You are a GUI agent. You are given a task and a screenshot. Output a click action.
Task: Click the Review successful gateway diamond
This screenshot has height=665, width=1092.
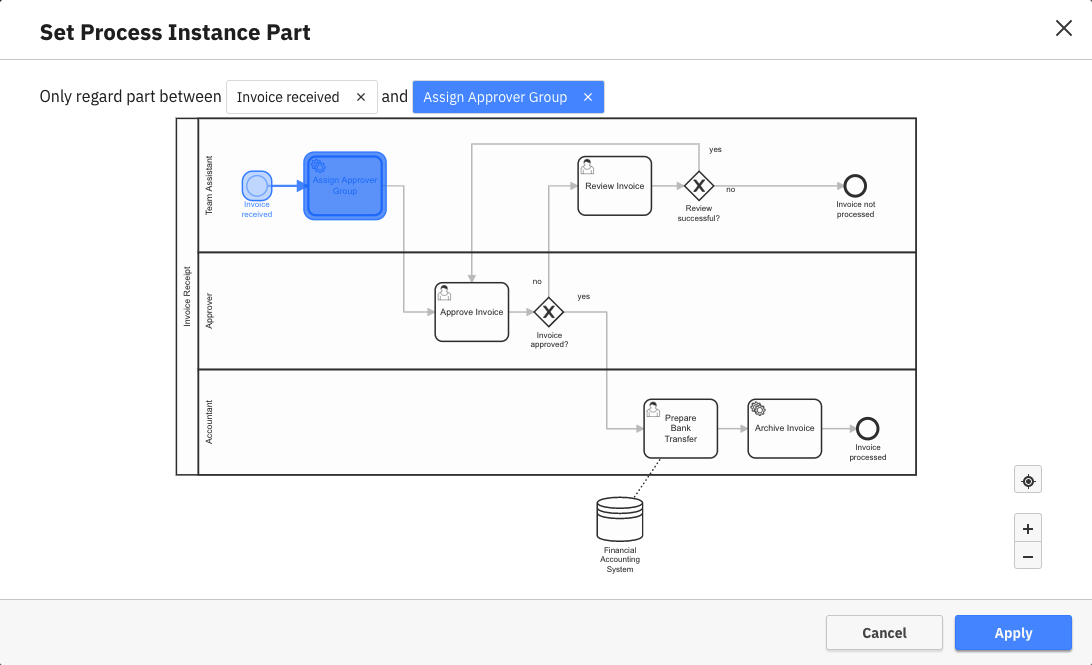pyautogui.click(x=698, y=186)
